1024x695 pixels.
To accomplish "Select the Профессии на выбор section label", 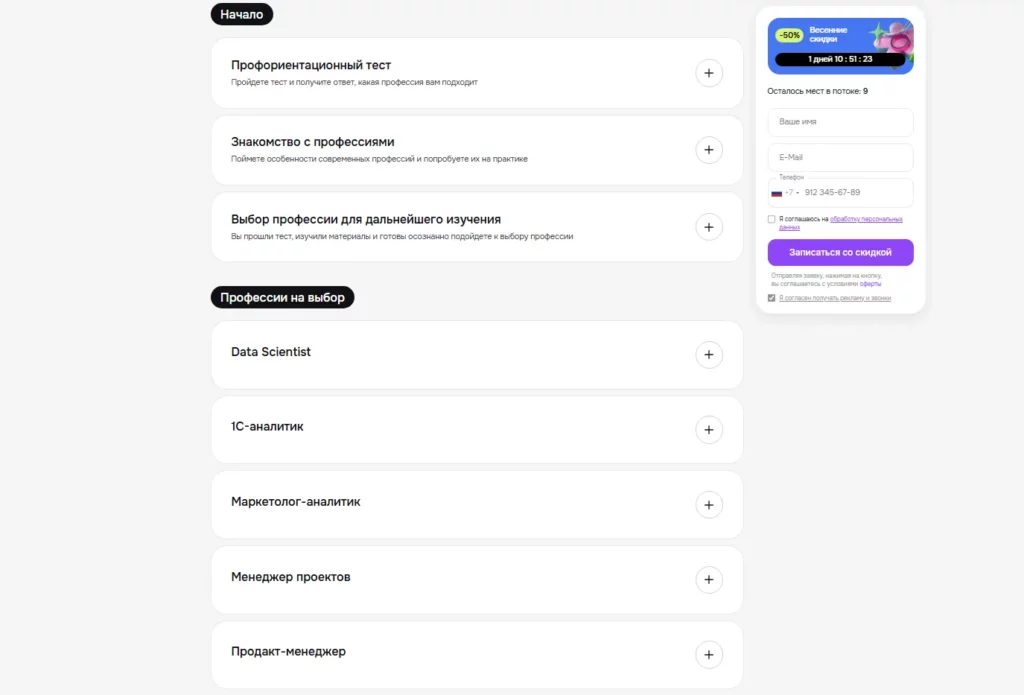I will click(x=283, y=297).
